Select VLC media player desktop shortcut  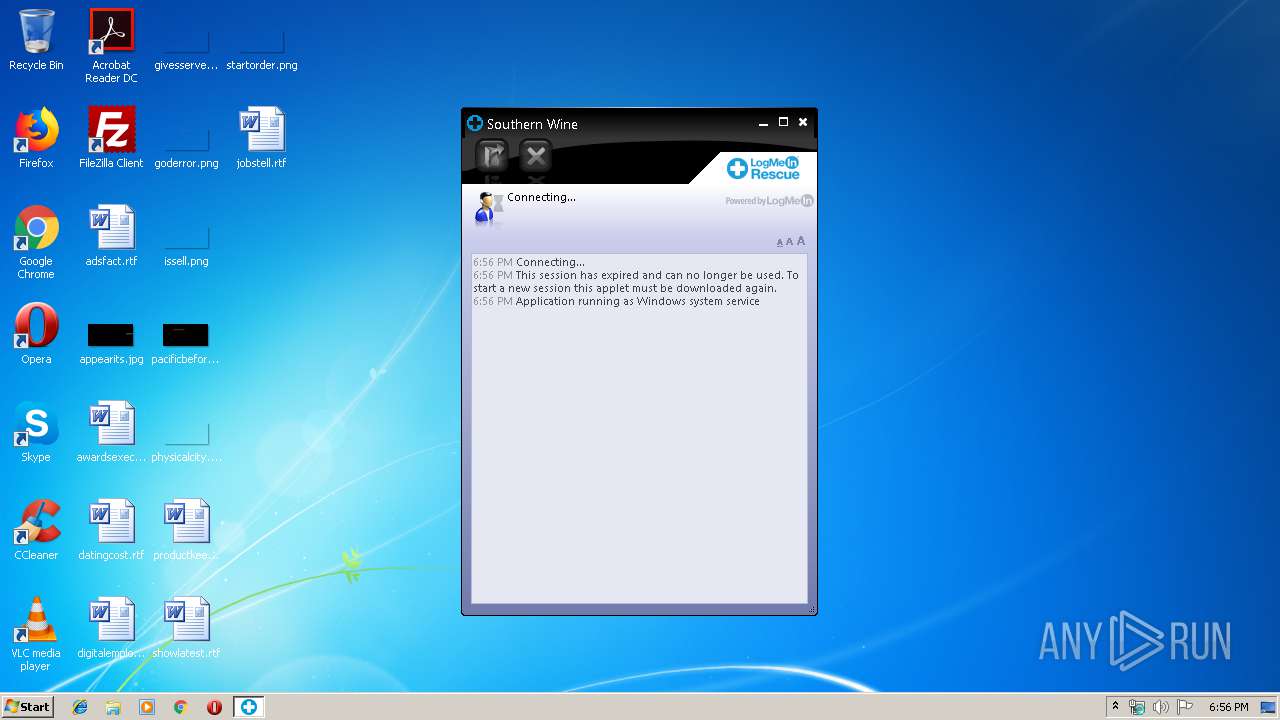[x=36, y=634]
